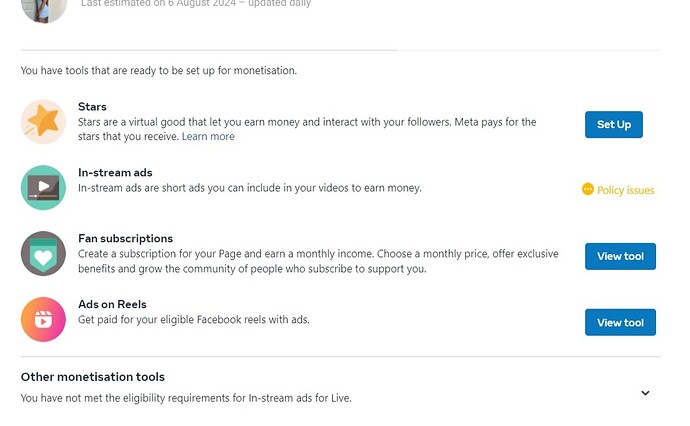Expand Other monetisation tools chevron

click(x=645, y=393)
